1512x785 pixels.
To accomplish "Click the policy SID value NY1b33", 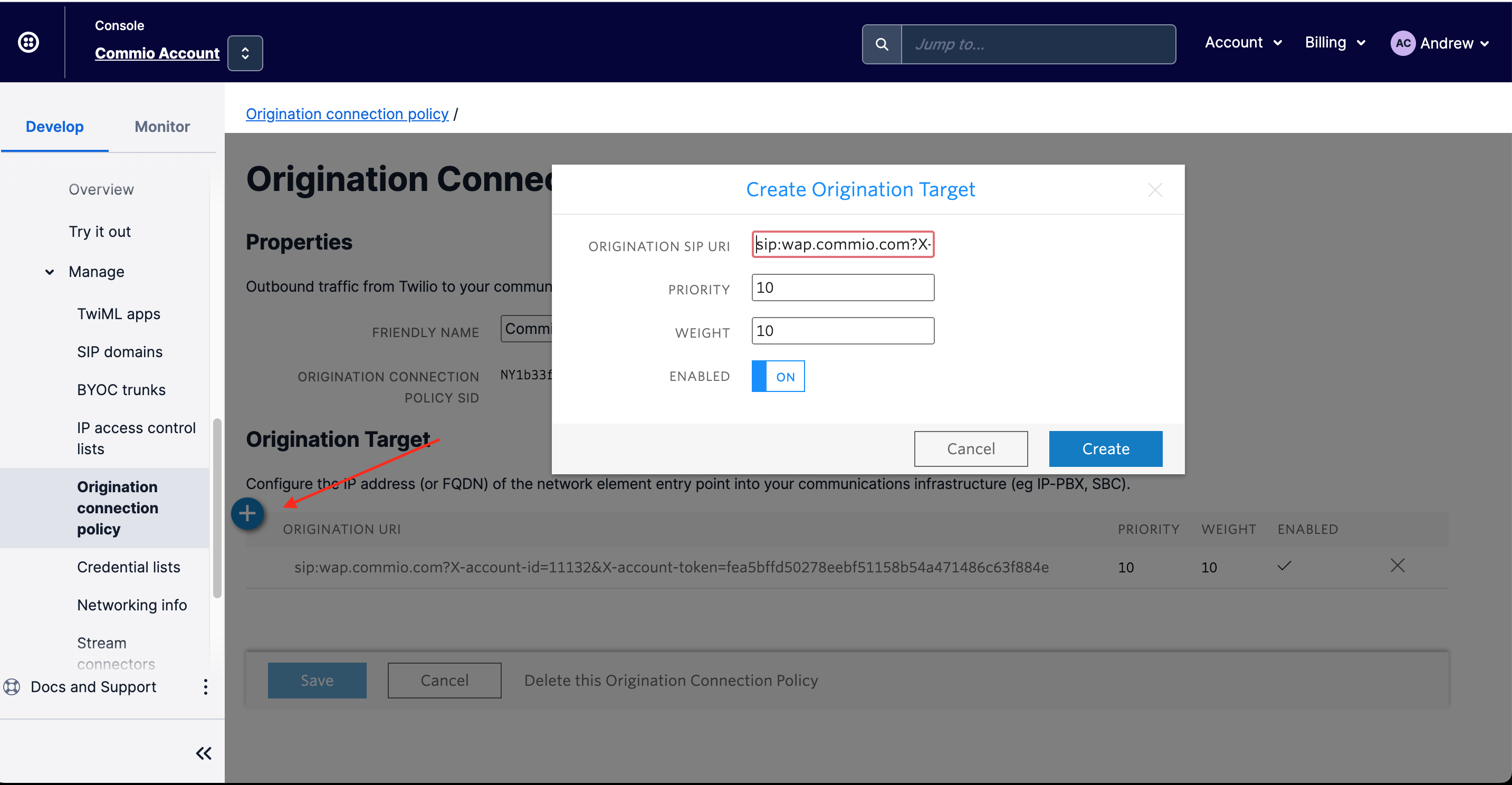I will click(x=526, y=375).
